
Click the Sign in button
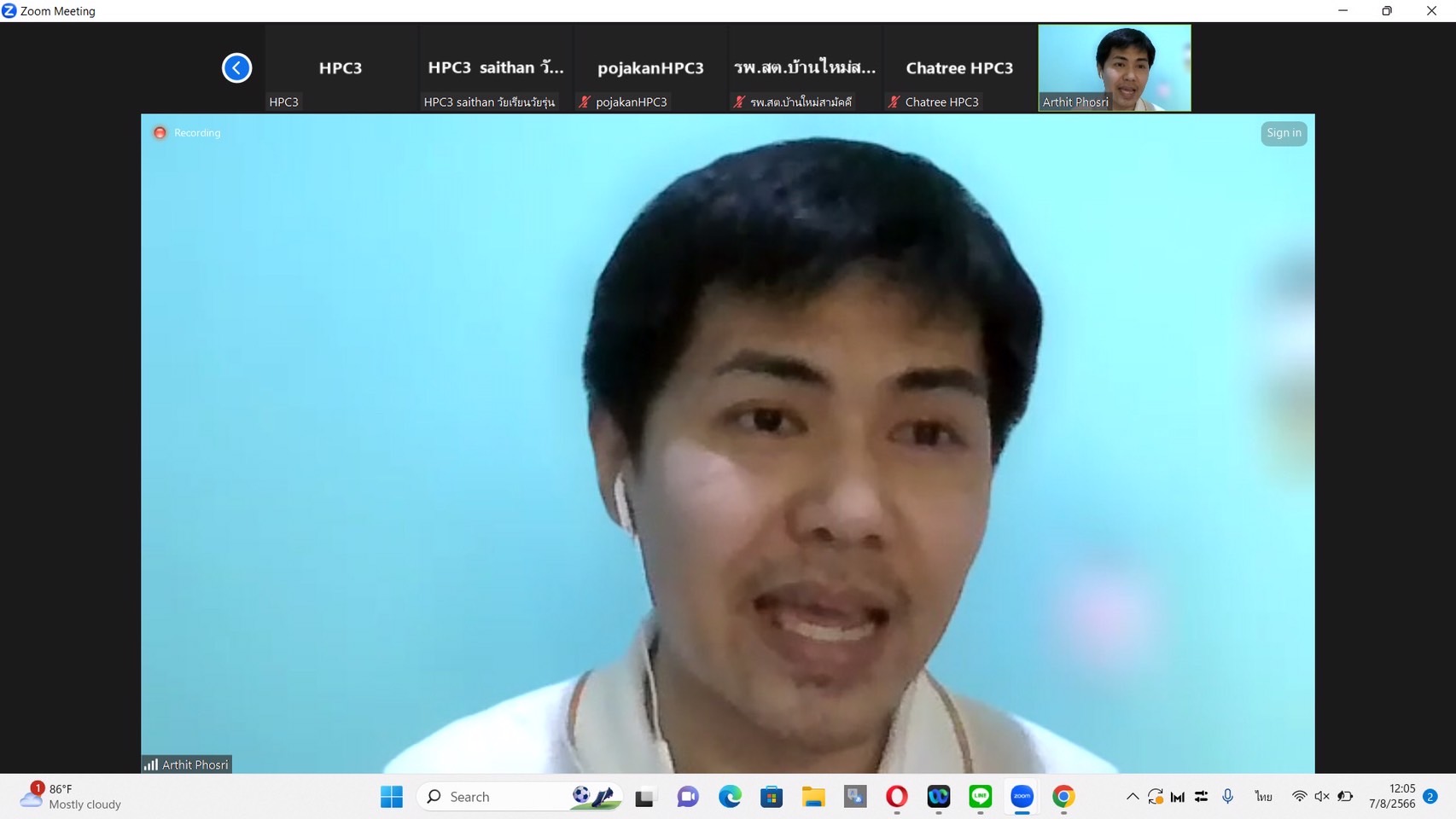pyautogui.click(x=1284, y=133)
